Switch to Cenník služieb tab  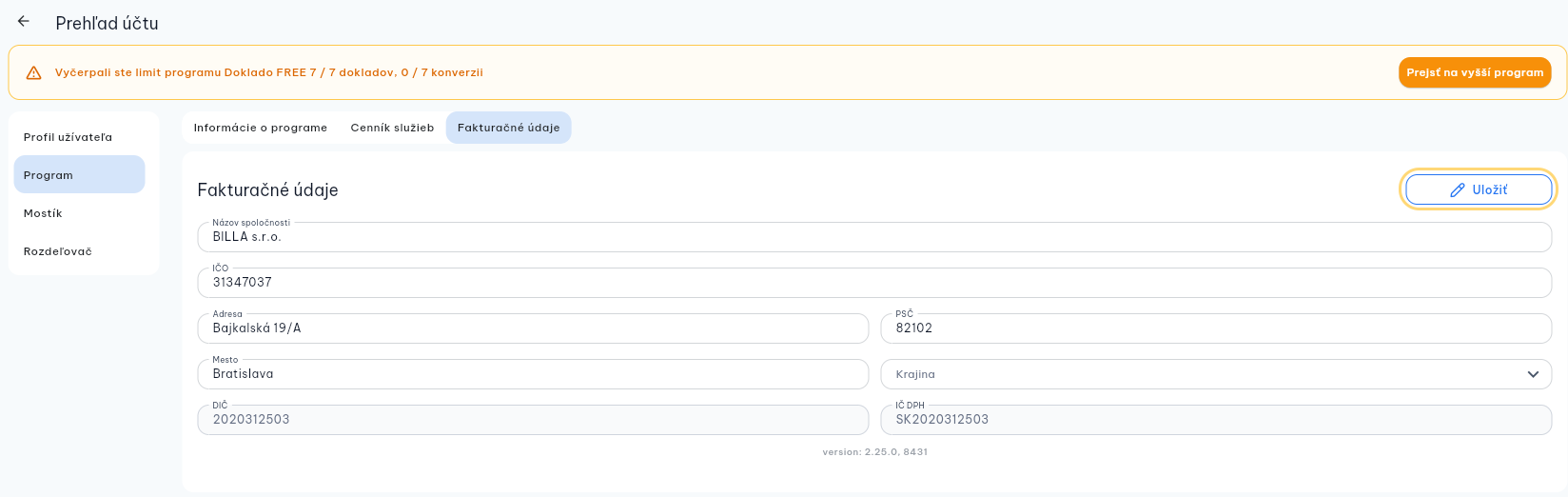[x=392, y=128]
